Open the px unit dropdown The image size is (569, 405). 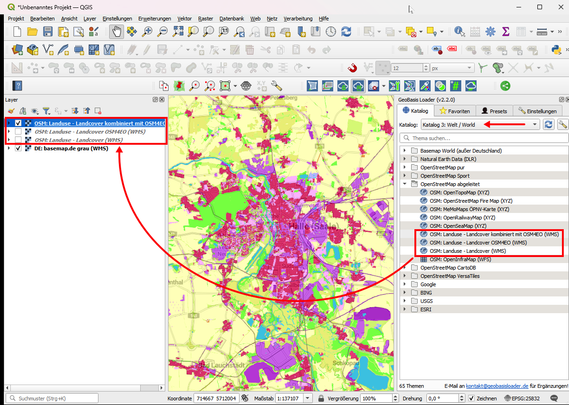click(x=452, y=68)
